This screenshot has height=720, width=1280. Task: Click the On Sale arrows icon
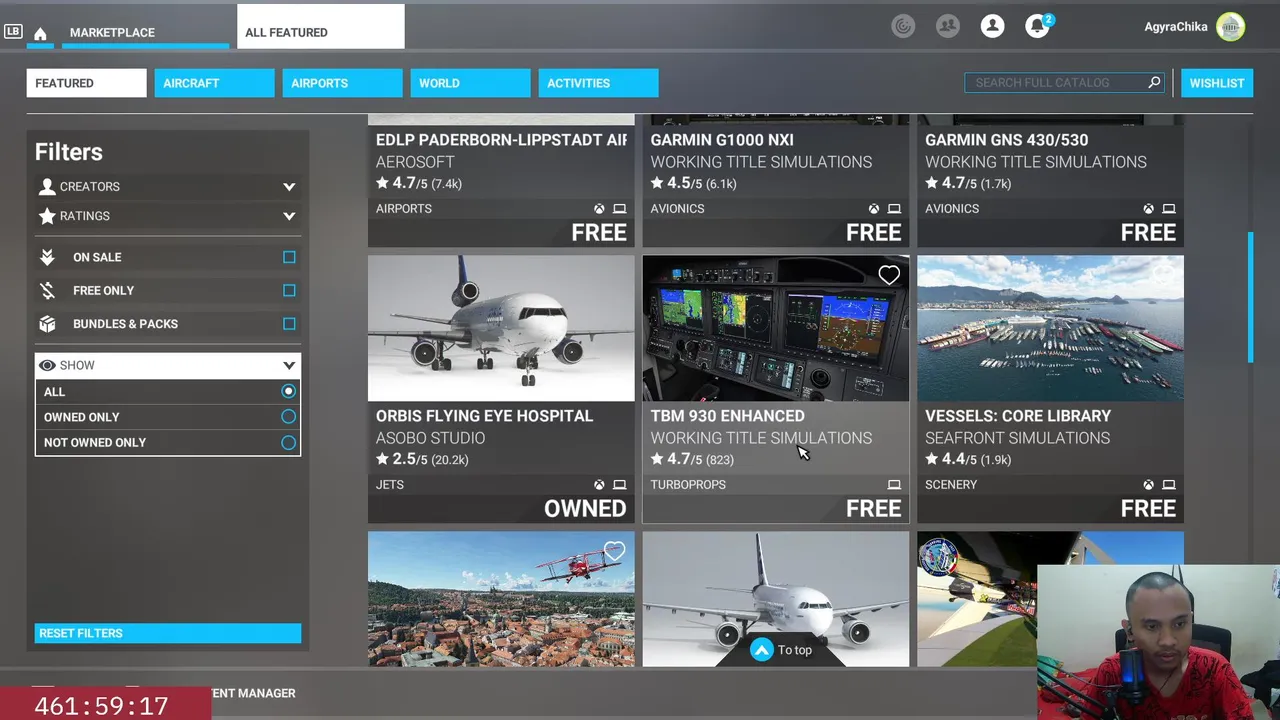point(47,257)
